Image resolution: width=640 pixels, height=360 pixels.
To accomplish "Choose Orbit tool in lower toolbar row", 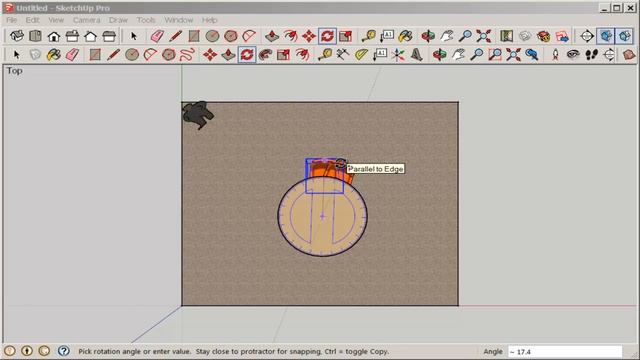I will click(x=440, y=54).
